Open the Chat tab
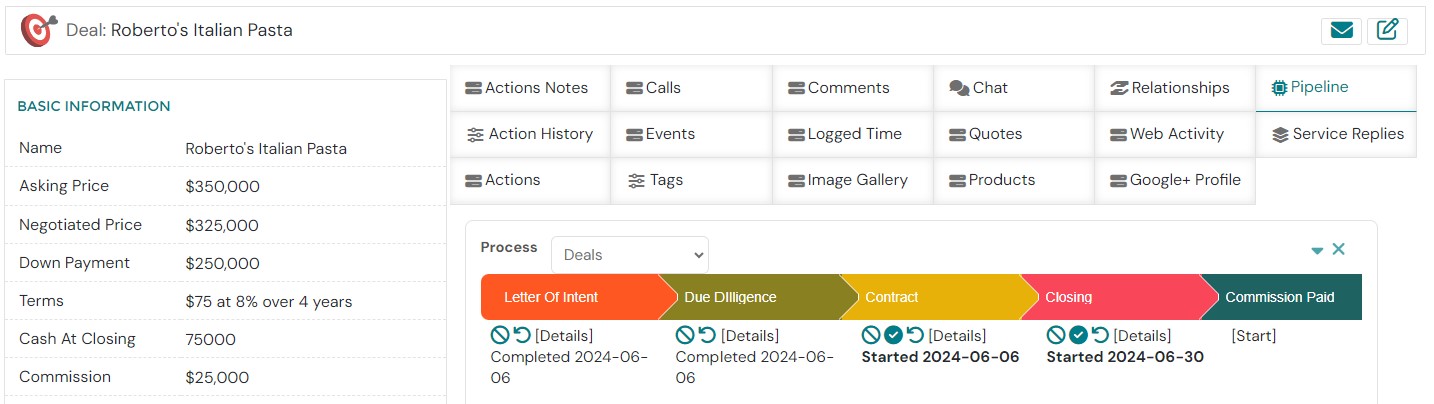1434x404 pixels. [978, 88]
